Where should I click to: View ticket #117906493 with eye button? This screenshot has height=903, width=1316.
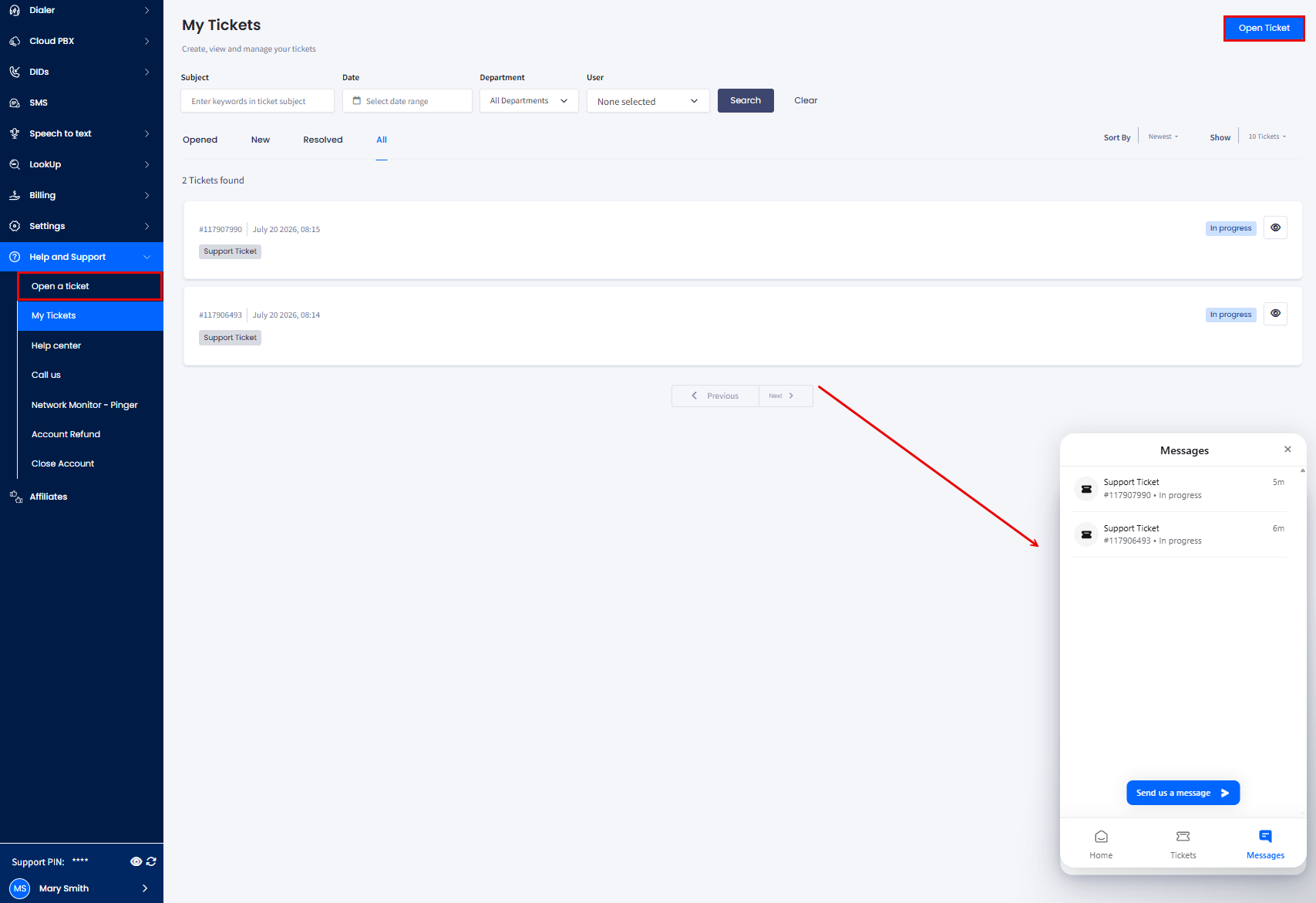[1275, 313]
